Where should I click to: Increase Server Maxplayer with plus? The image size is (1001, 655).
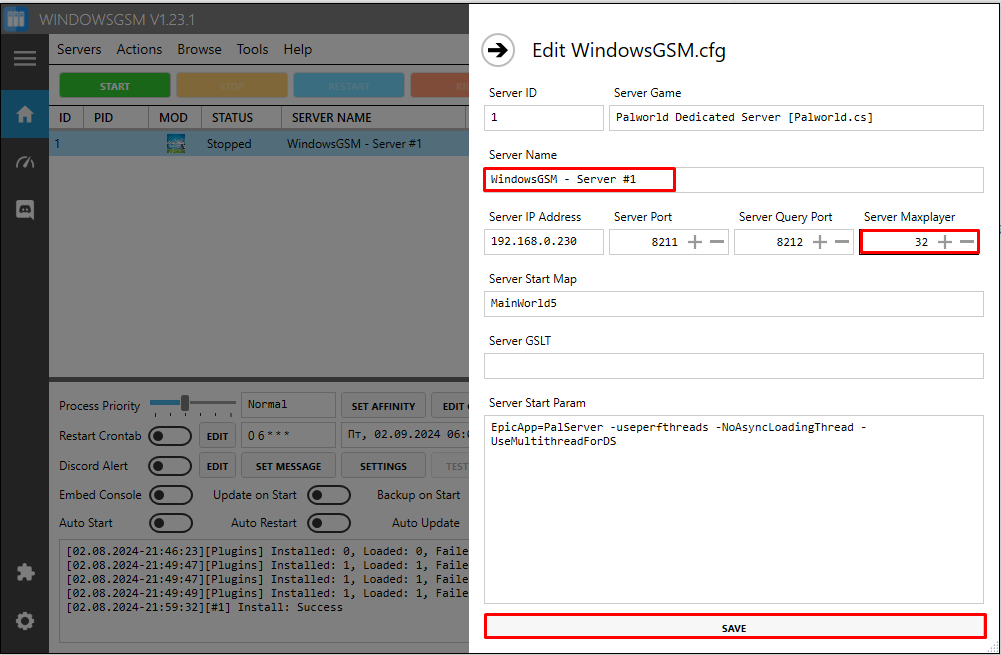click(945, 242)
